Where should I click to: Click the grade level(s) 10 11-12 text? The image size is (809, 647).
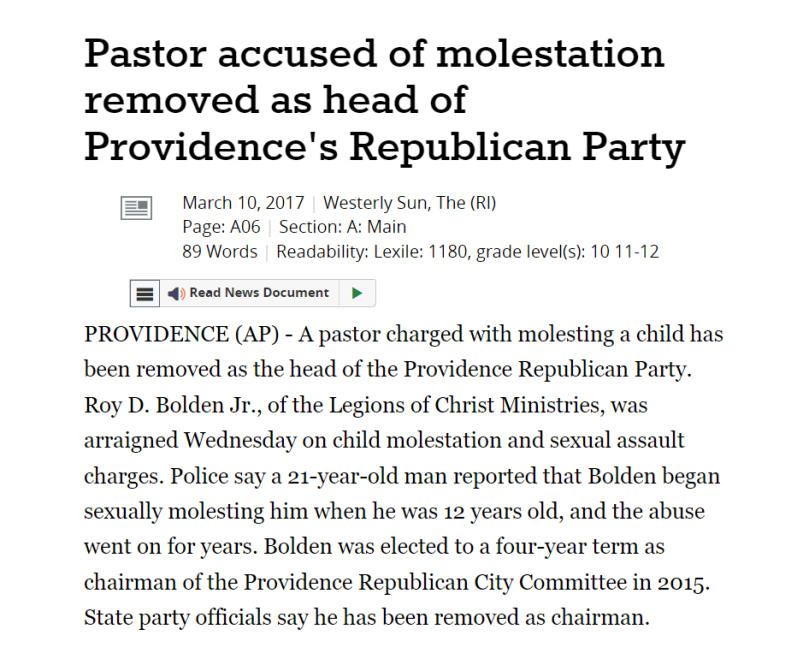point(568,252)
